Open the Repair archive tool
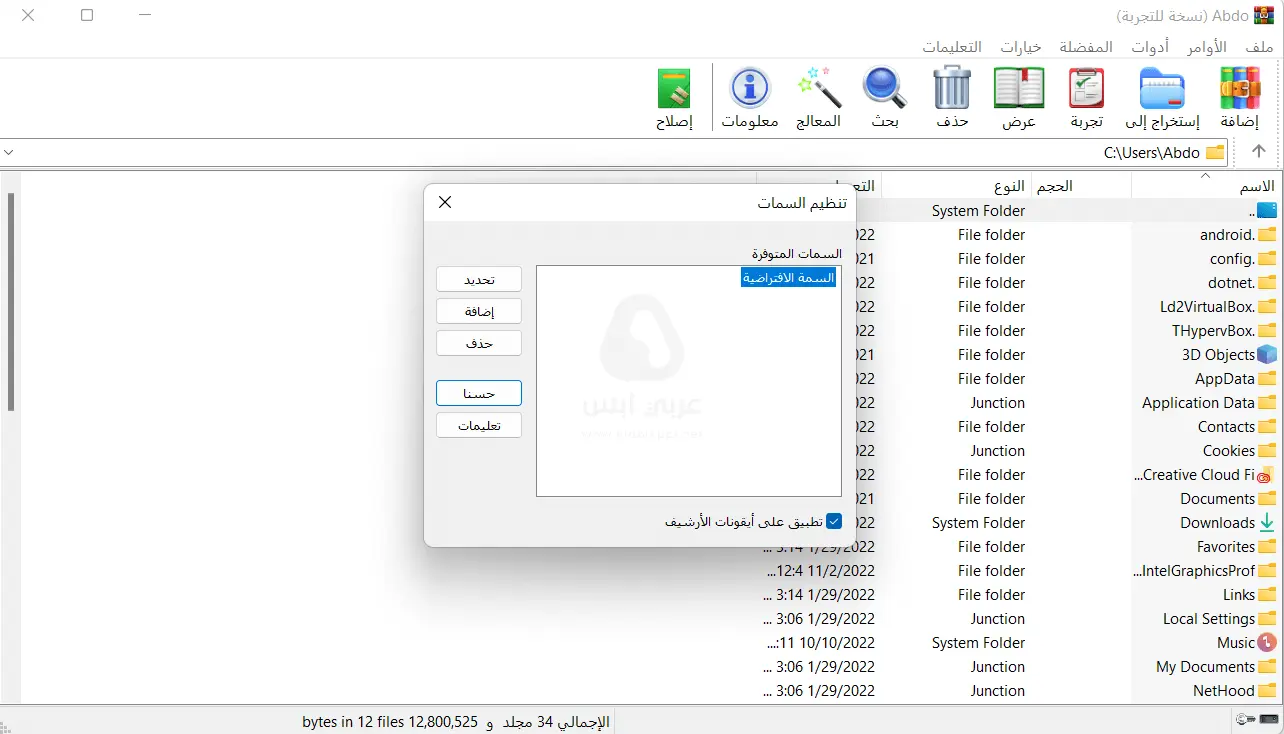Viewport: 1284px width, 734px height. [x=674, y=95]
